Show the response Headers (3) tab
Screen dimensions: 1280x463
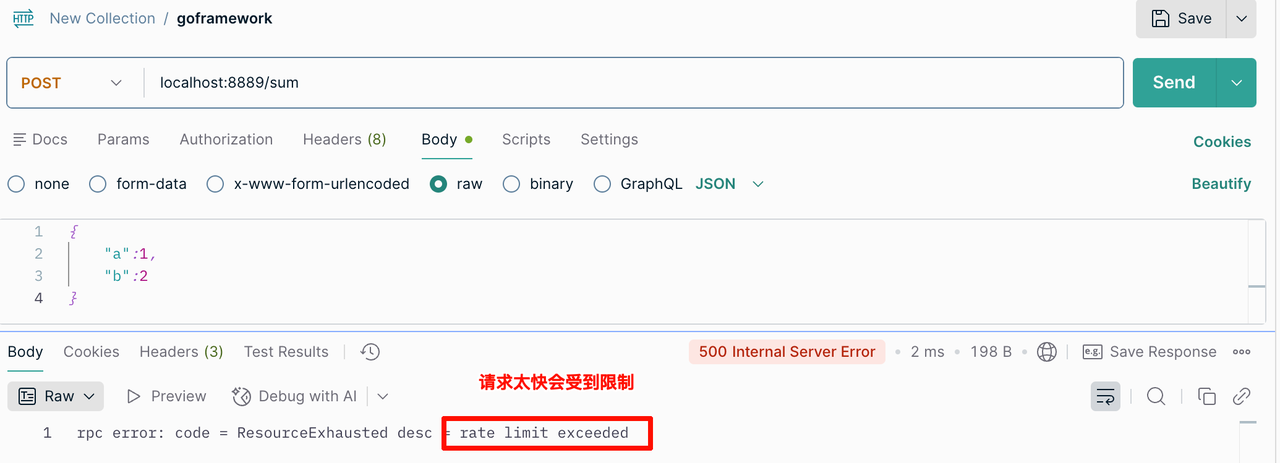[x=181, y=351]
